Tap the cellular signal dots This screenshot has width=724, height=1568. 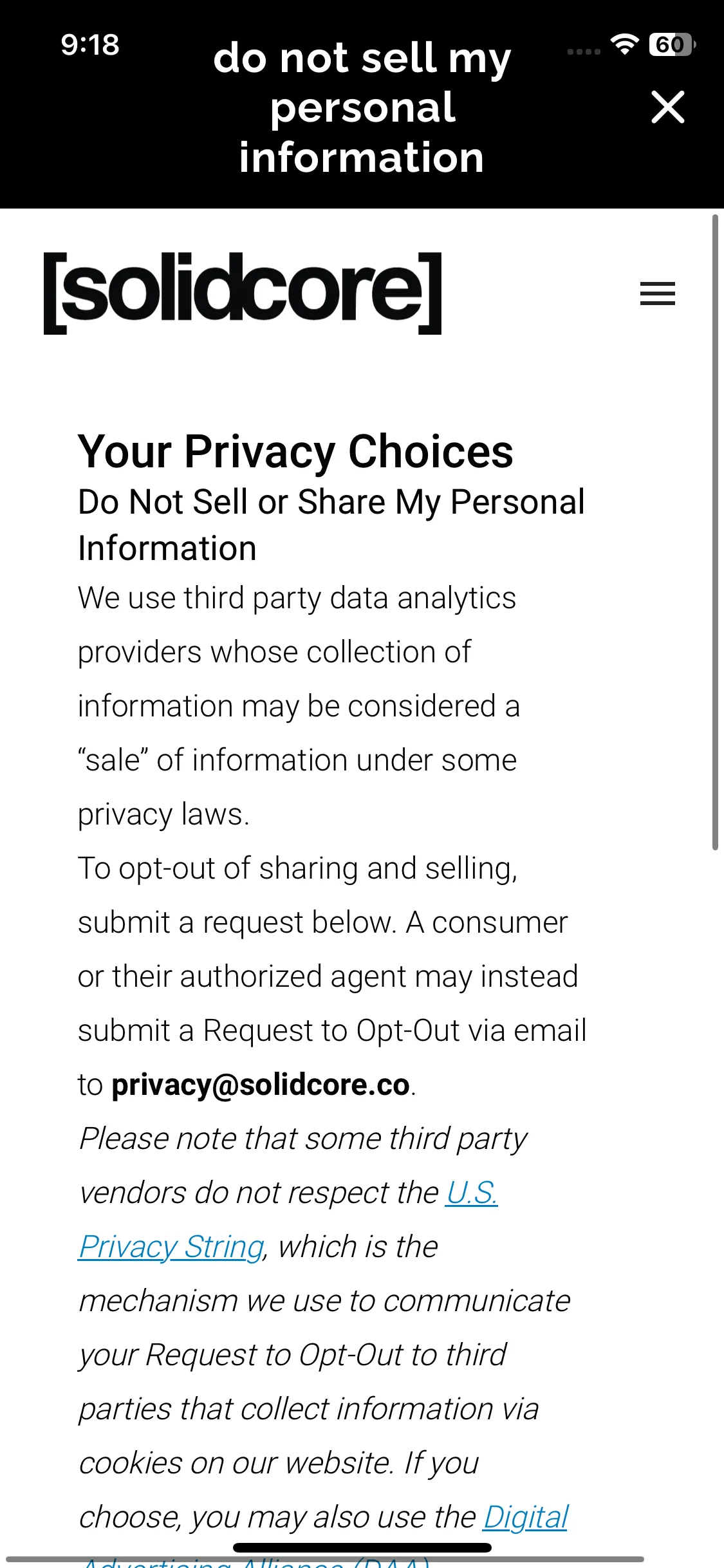click(x=584, y=51)
